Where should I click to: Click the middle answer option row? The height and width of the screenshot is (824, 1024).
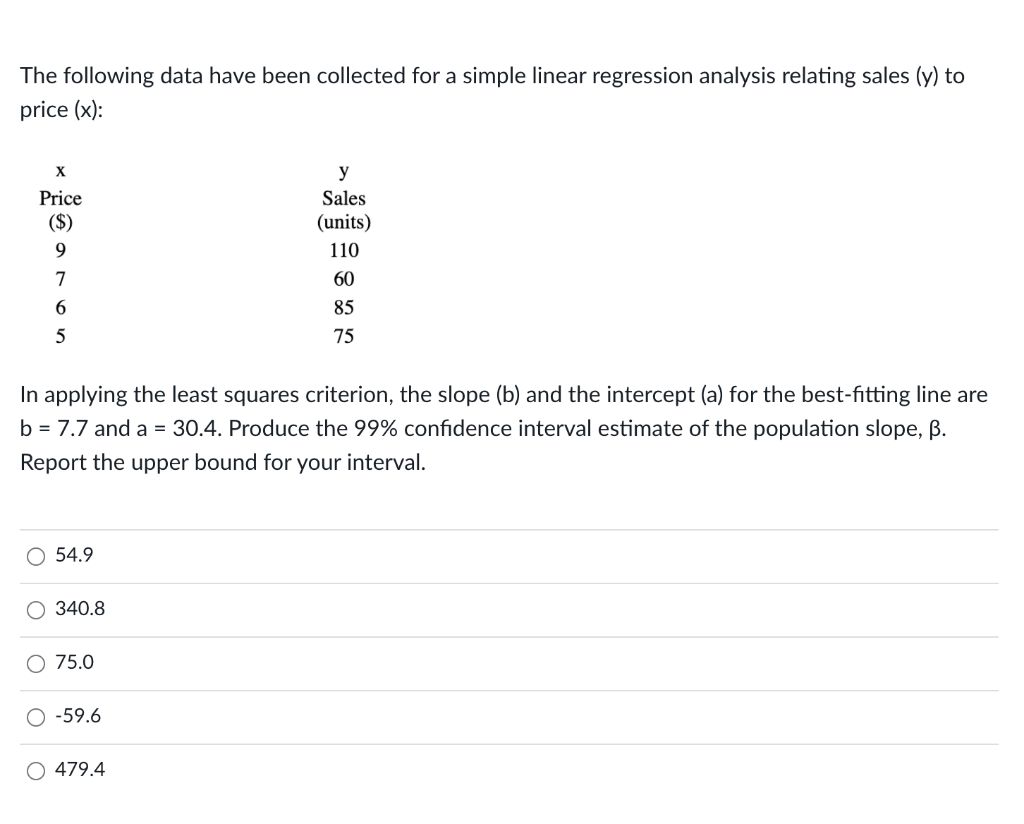[x=500, y=663]
